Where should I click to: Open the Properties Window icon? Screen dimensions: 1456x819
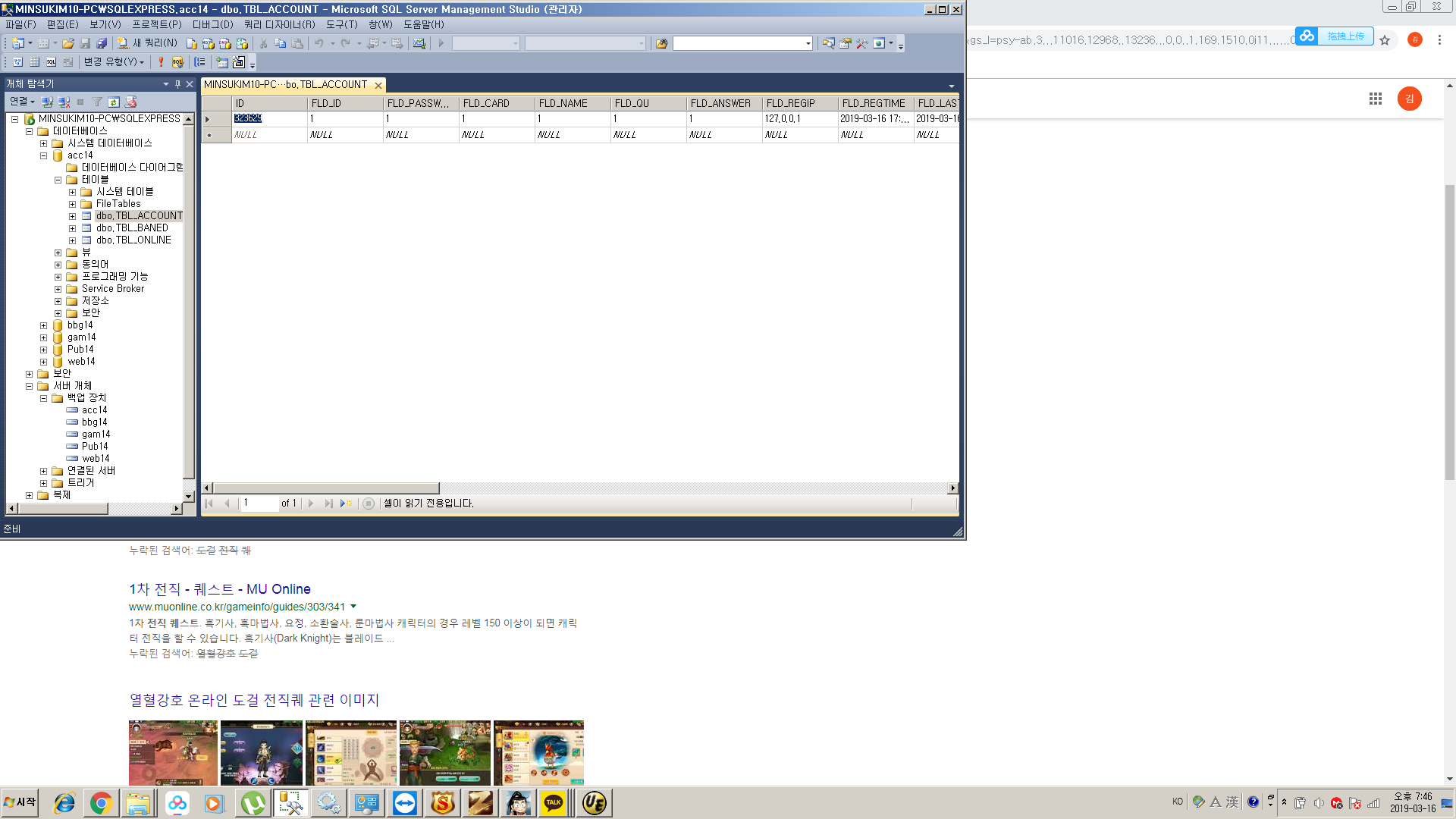click(x=845, y=43)
